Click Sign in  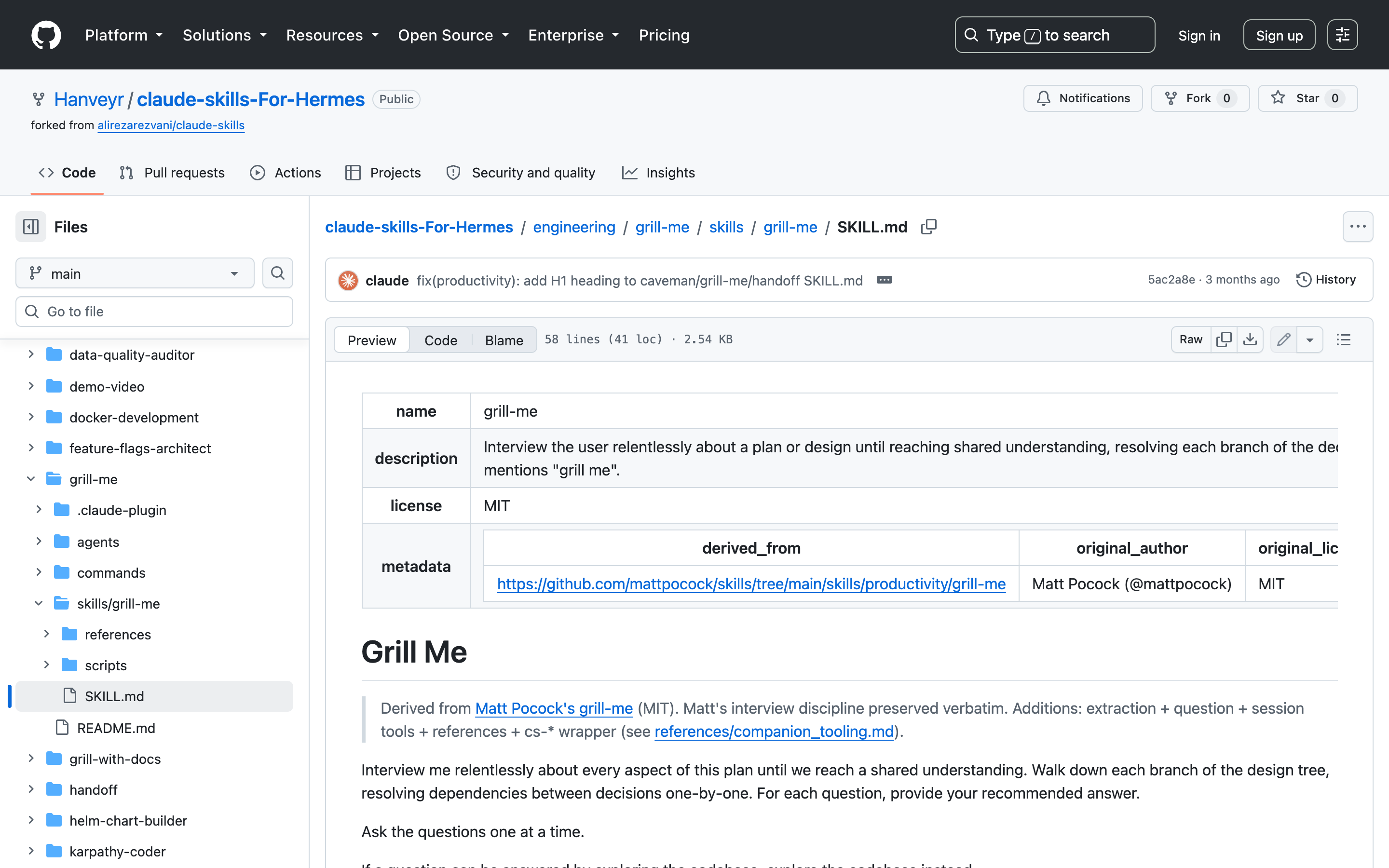[x=1199, y=35]
